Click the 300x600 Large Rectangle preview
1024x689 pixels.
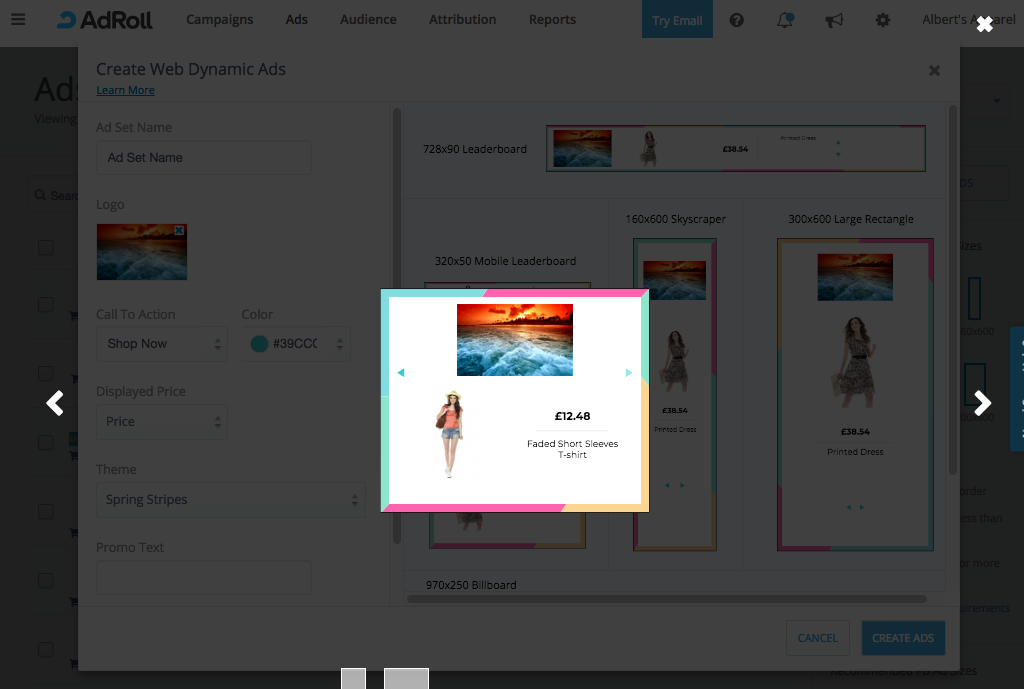855,394
